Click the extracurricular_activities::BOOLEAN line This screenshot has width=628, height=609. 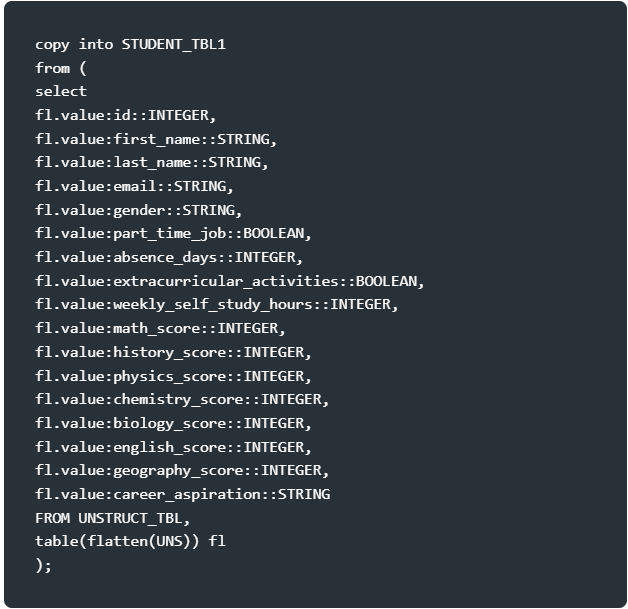(x=230, y=281)
